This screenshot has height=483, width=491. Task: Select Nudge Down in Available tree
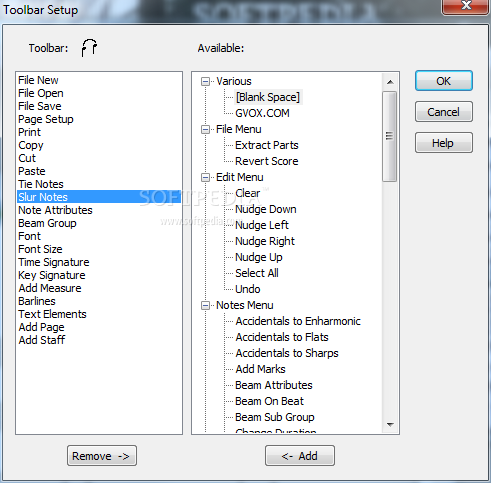click(x=266, y=209)
